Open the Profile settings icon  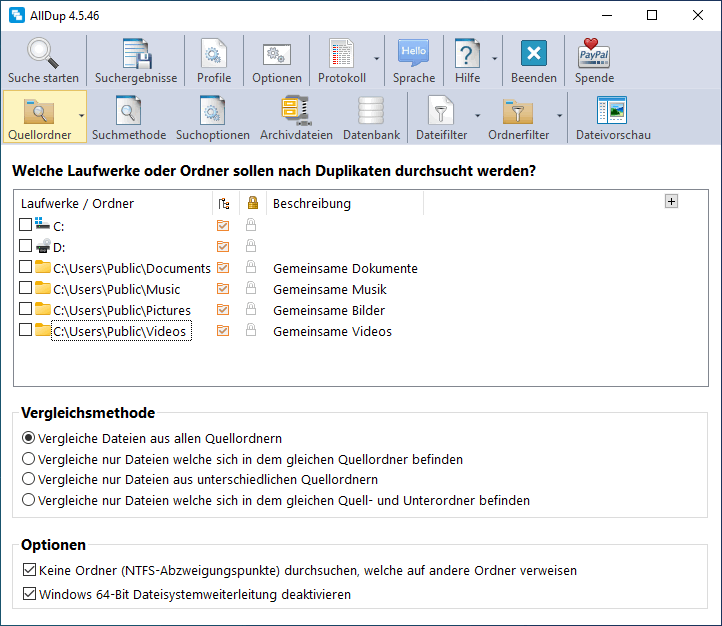pos(213,54)
